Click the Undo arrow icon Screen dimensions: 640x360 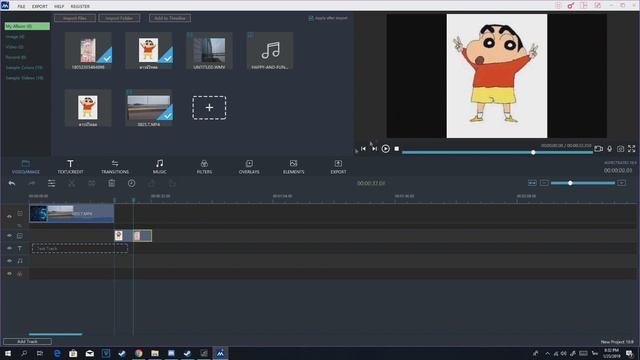click(x=12, y=183)
